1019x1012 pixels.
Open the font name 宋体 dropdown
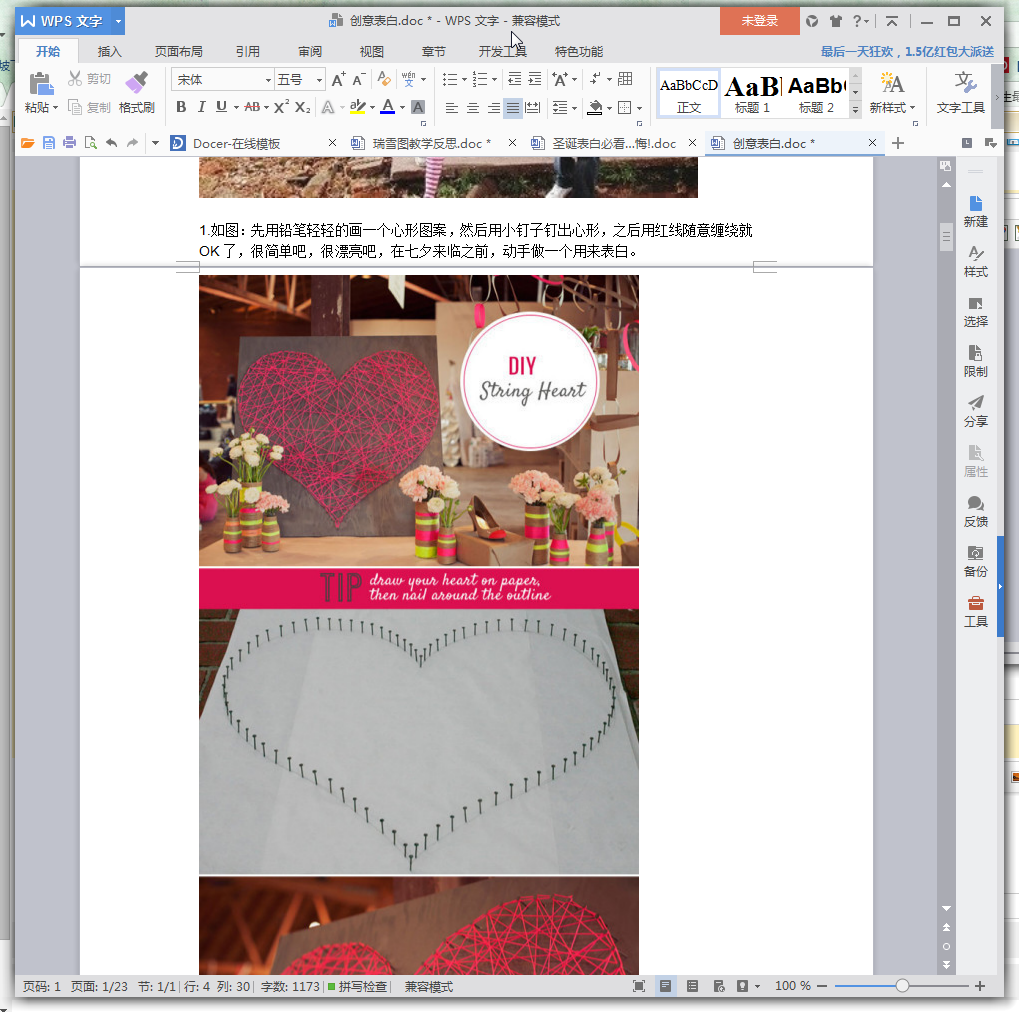pyautogui.click(x=268, y=80)
